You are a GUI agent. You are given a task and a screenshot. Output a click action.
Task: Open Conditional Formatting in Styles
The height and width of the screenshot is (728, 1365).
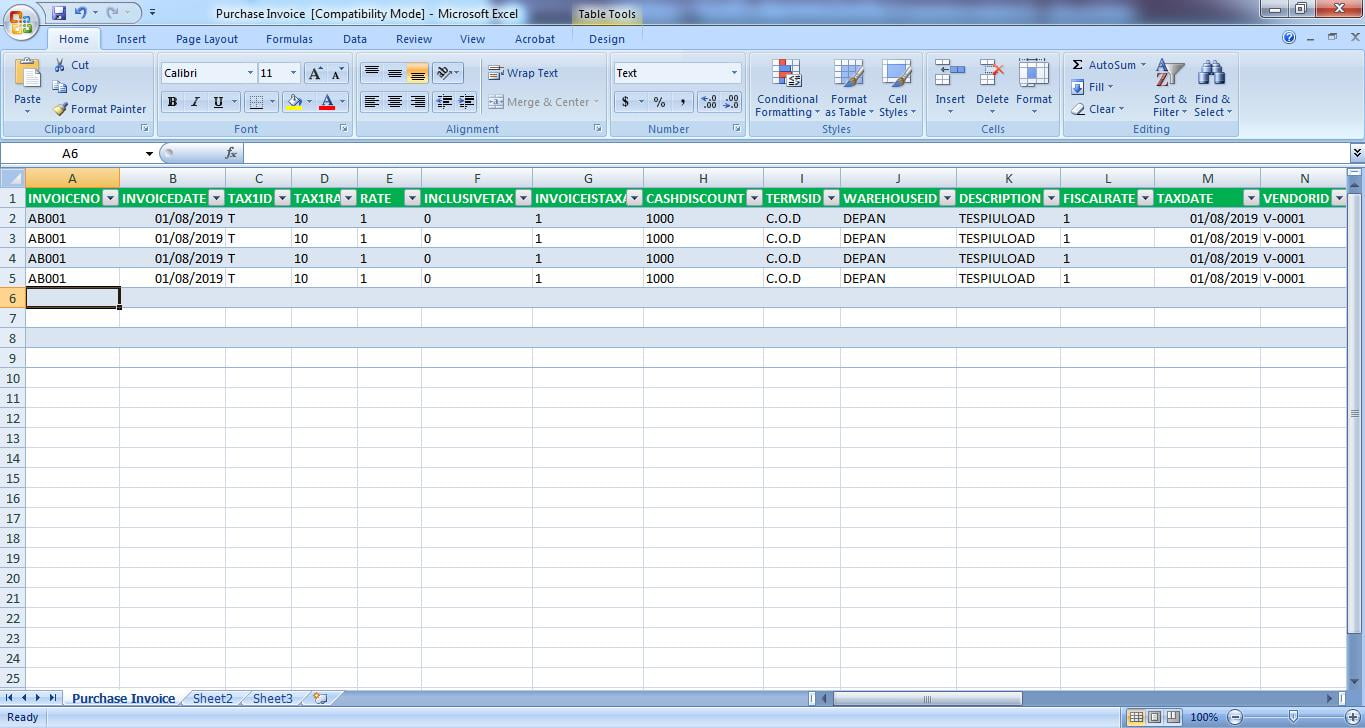pyautogui.click(x=787, y=75)
